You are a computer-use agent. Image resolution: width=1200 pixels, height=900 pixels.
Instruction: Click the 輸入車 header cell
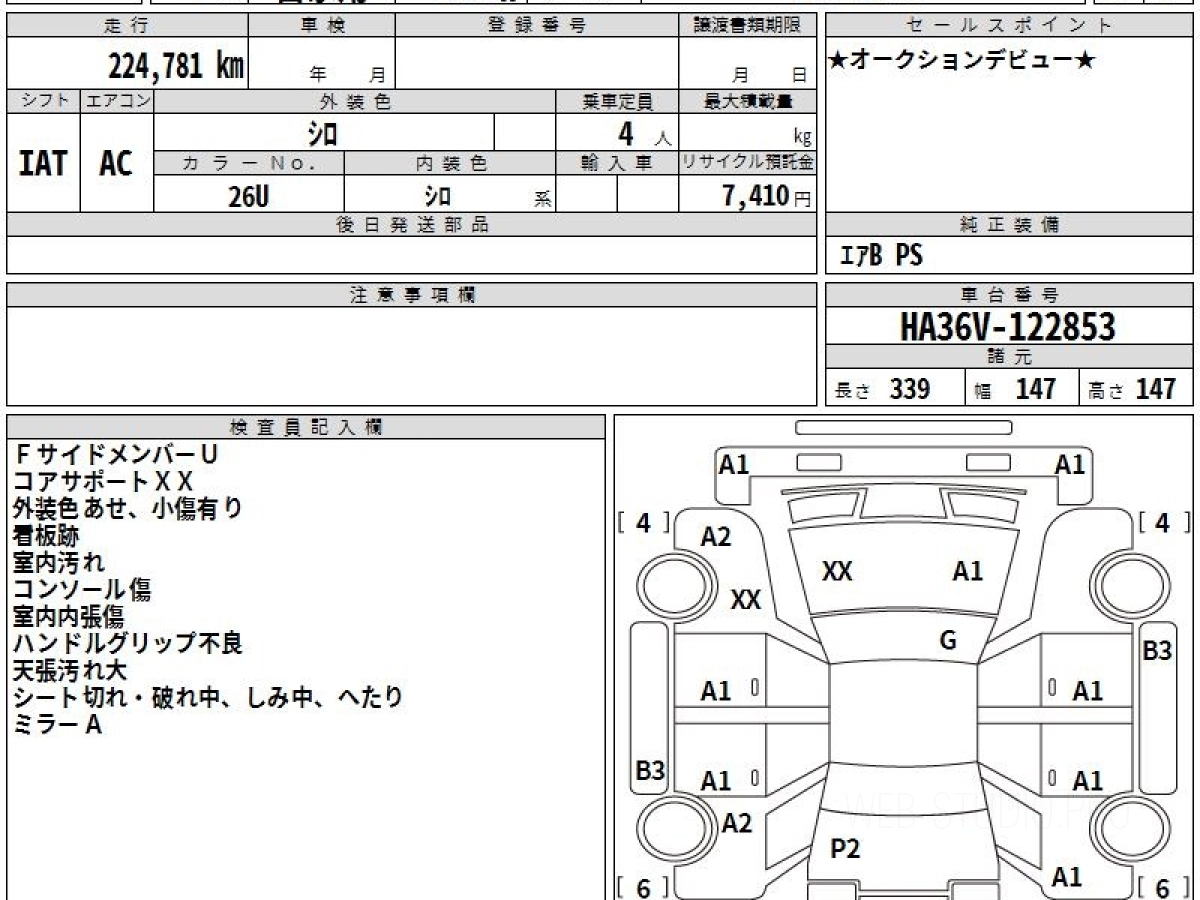[617, 163]
